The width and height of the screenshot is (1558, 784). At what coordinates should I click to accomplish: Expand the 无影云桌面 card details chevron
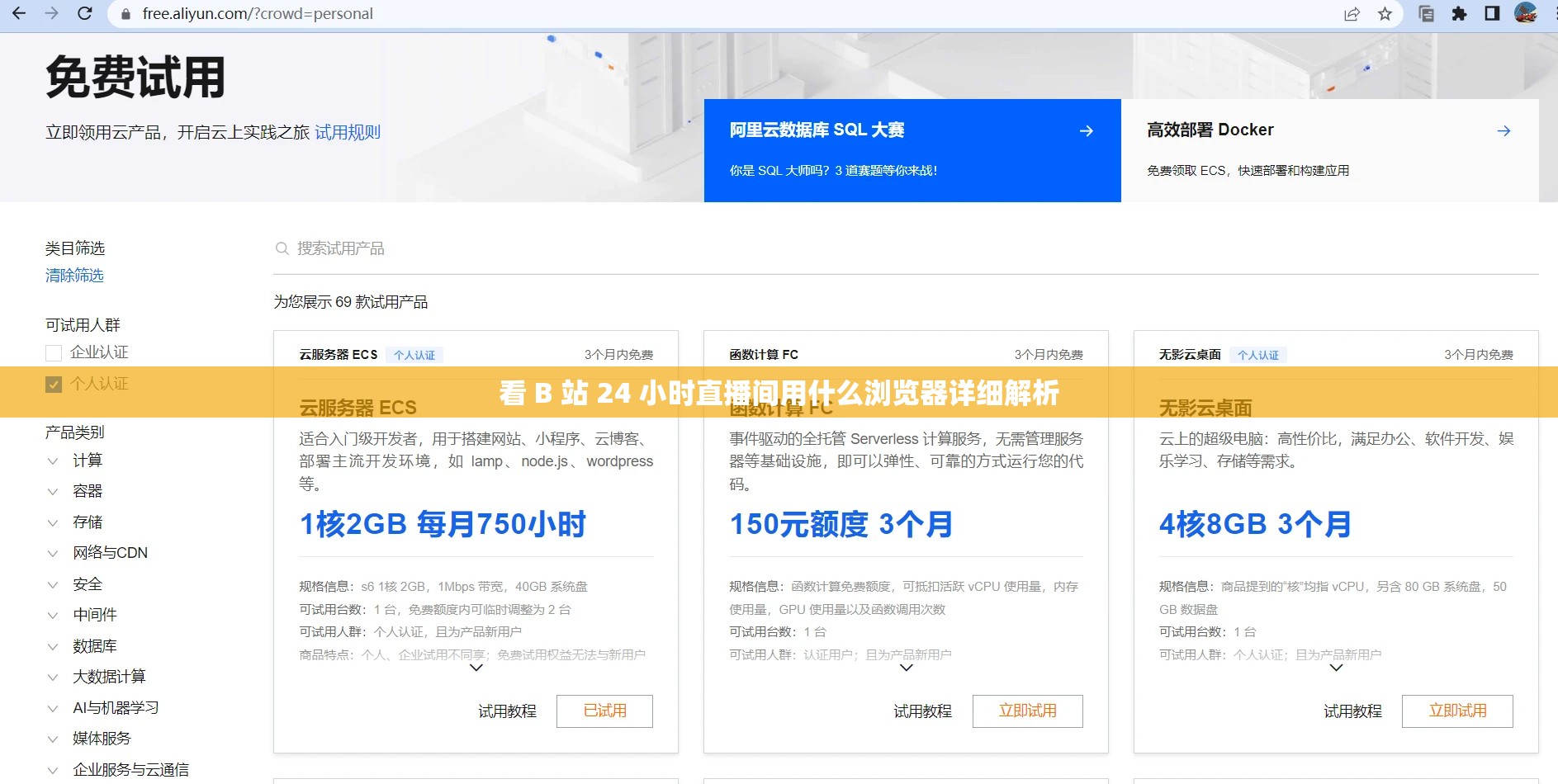1336,668
